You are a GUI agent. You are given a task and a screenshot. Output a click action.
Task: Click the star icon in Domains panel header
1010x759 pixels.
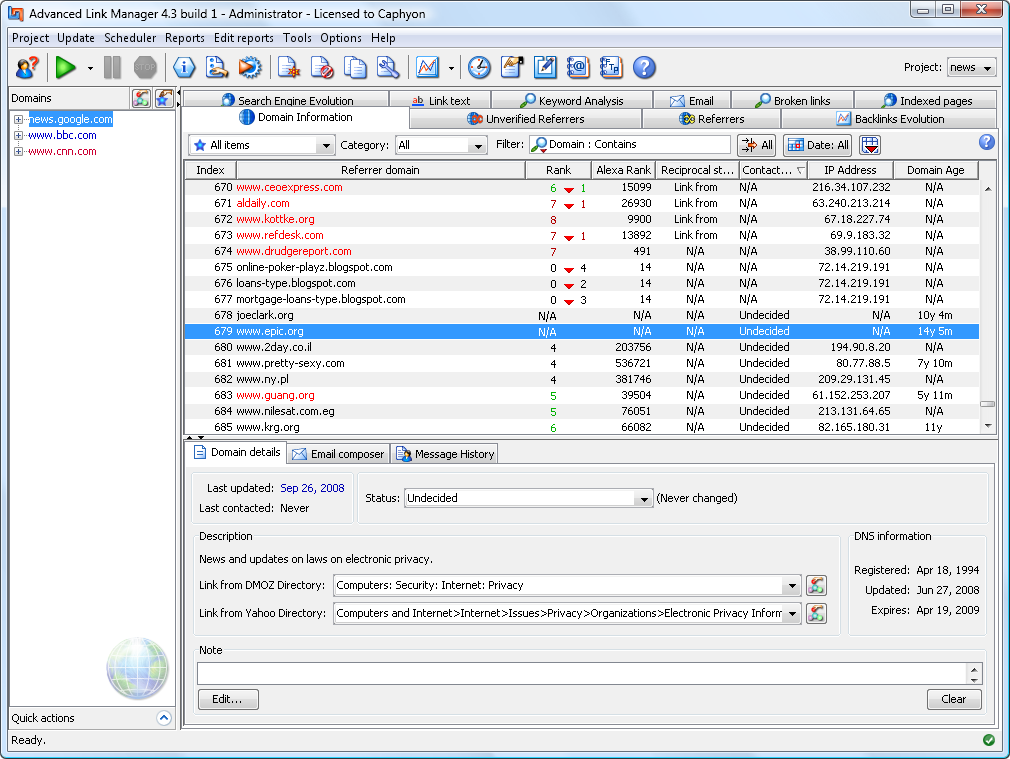[164, 98]
